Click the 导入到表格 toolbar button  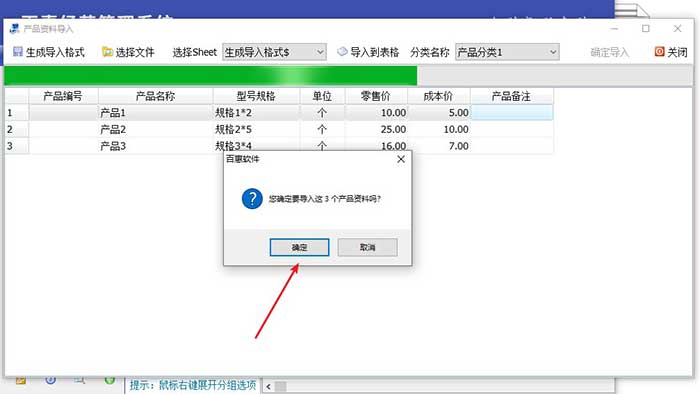tap(368, 52)
